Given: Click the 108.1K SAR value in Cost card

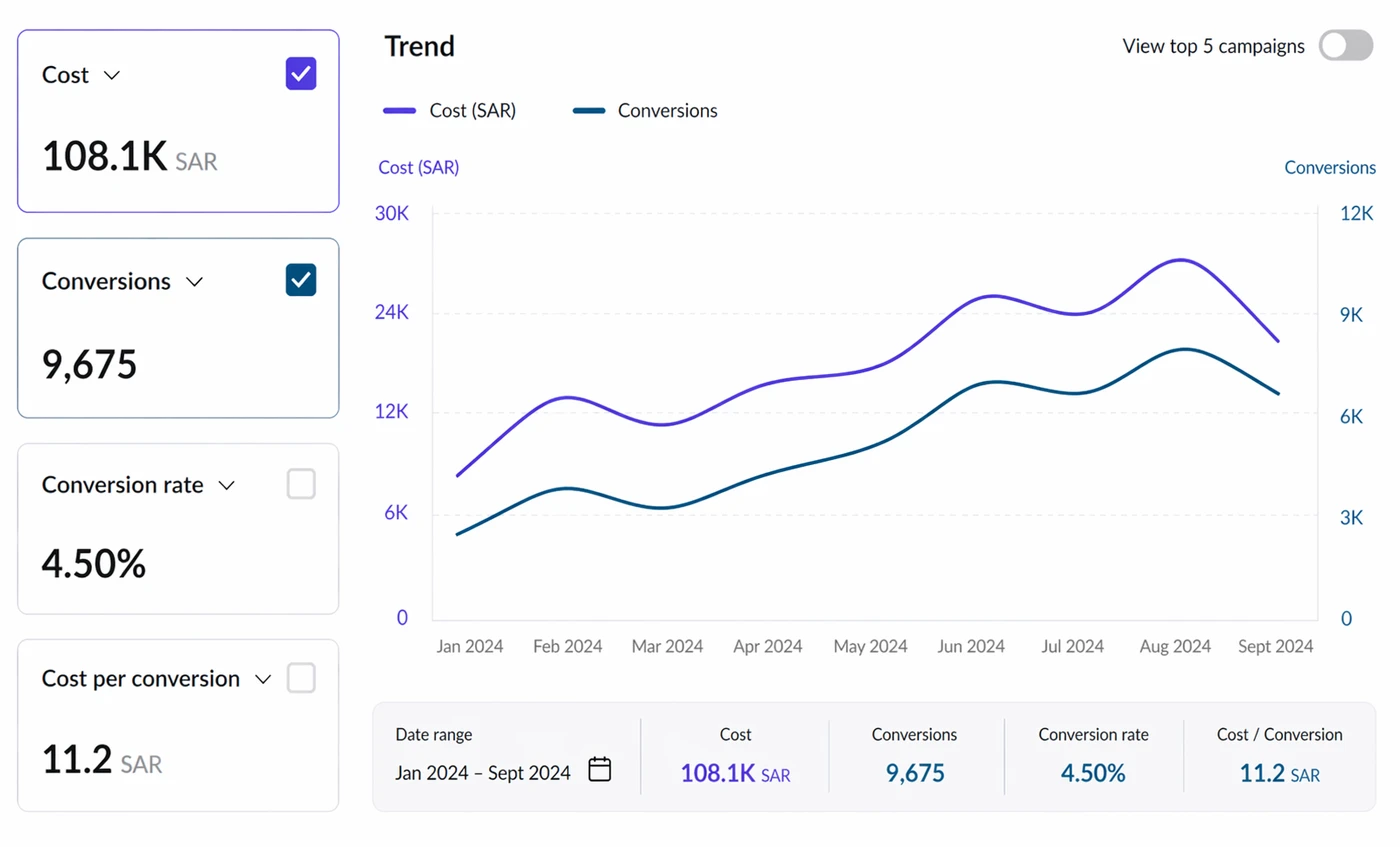Looking at the screenshot, I should click(x=129, y=157).
